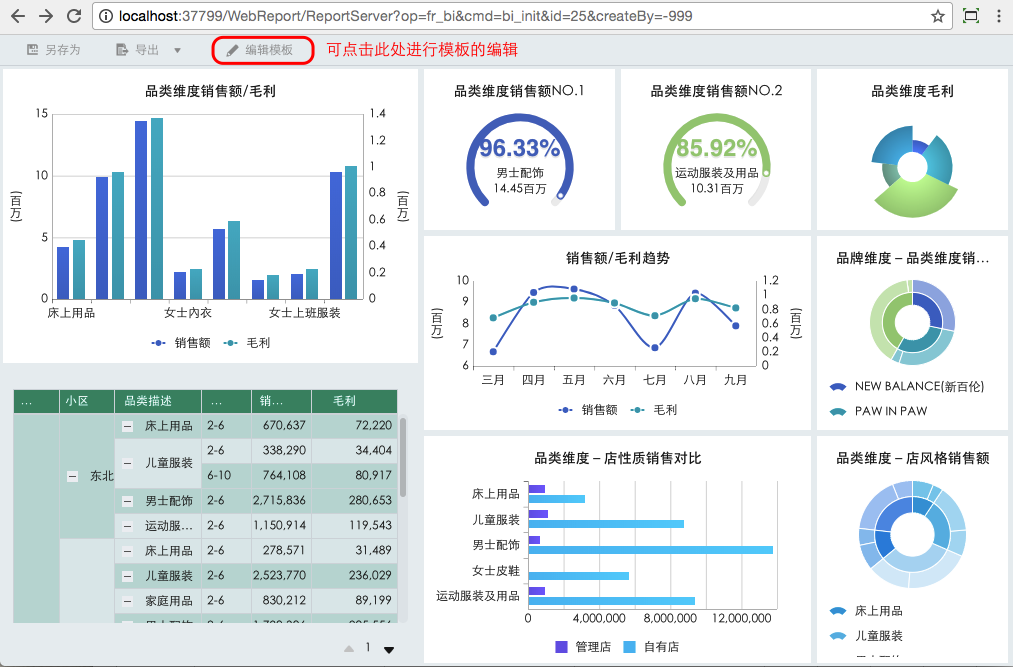Viewport: 1013px width, 667px height.
Task: Click the 自有店 light blue legend swatch
Action: tap(630, 647)
